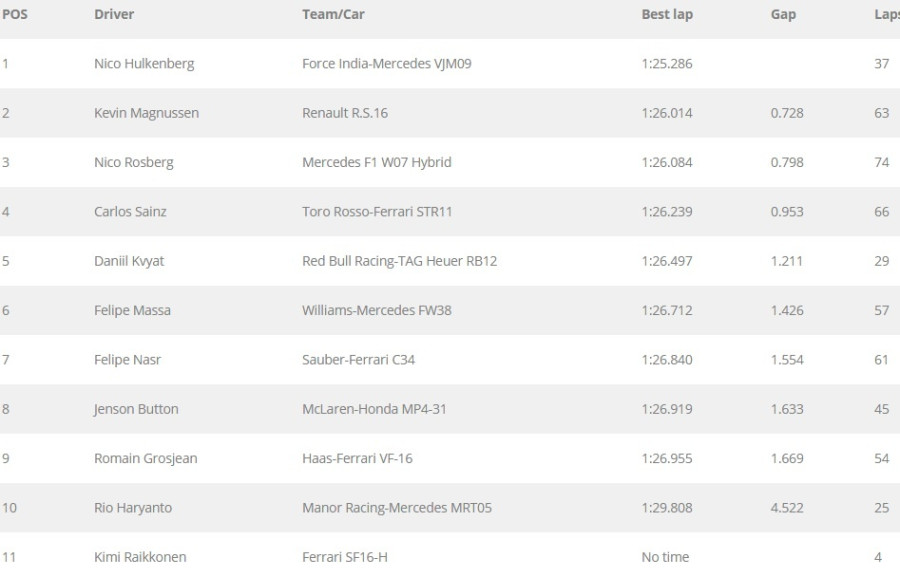Viewport: 900px width, 577px height.
Task: Click the Driver column header
Action: click(x=114, y=14)
